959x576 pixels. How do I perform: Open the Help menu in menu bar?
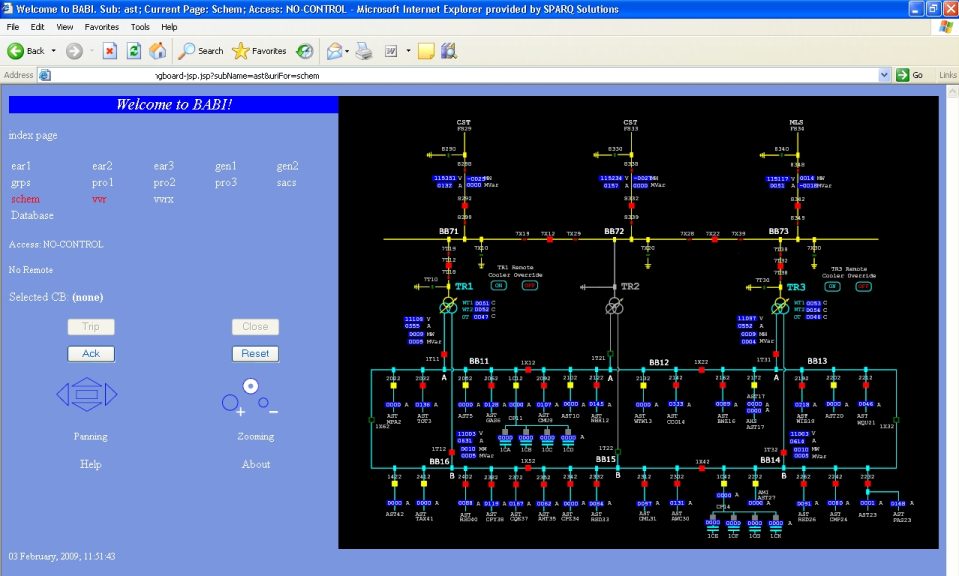click(x=169, y=27)
